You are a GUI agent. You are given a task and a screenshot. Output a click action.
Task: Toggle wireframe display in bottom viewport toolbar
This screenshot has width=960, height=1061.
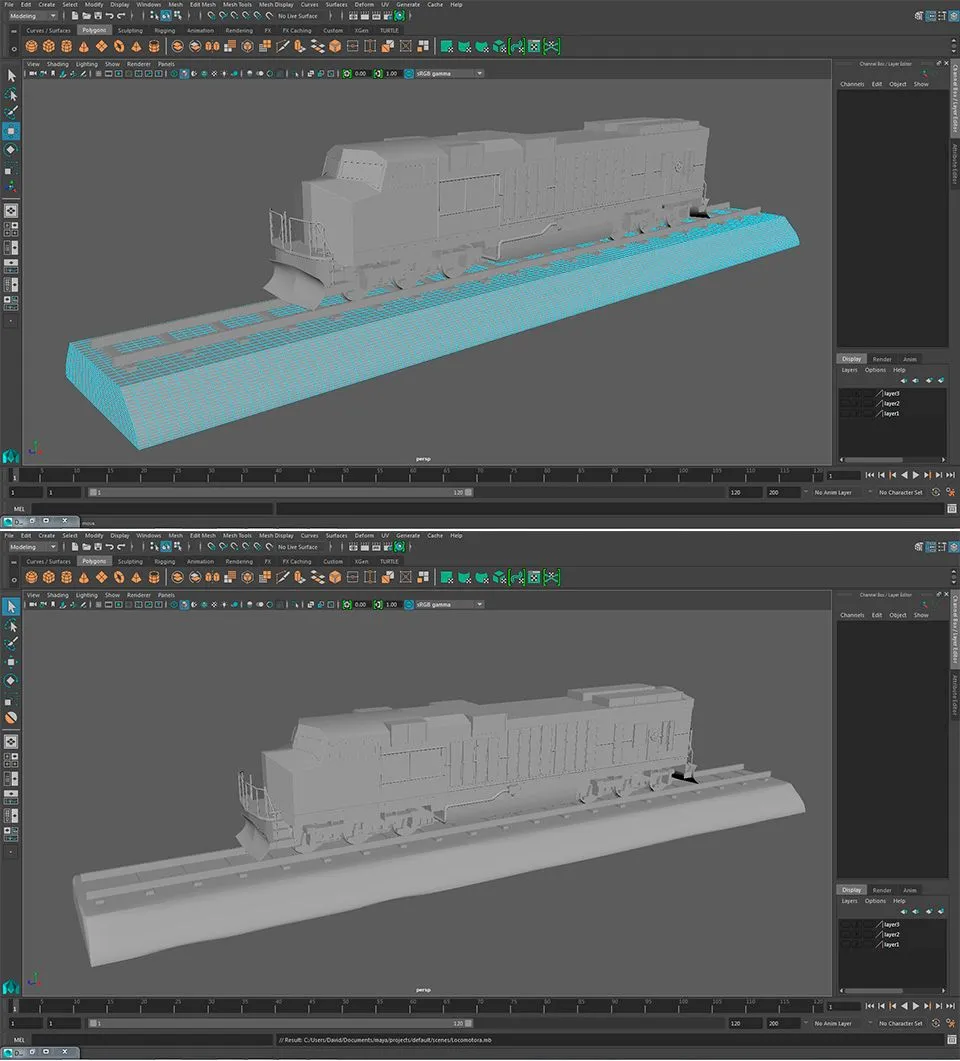click(x=174, y=604)
